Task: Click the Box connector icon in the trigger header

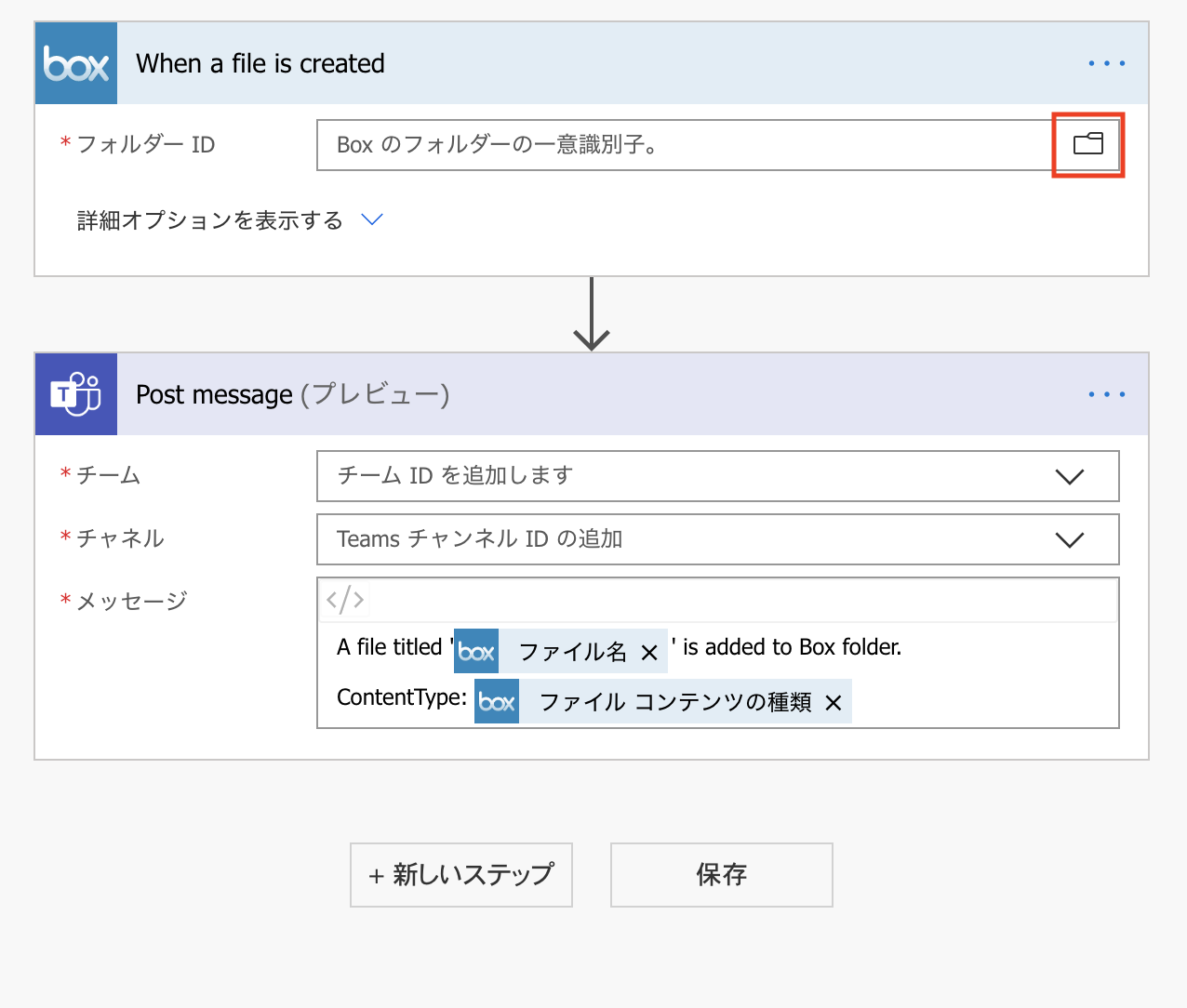Action: (x=75, y=62)
